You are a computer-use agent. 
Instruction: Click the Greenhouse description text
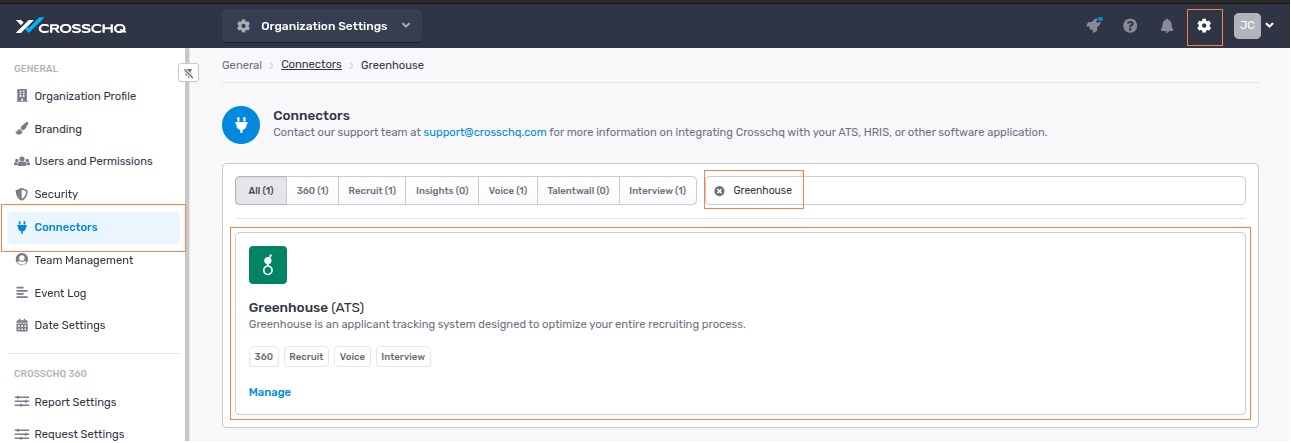coord(497,324)
